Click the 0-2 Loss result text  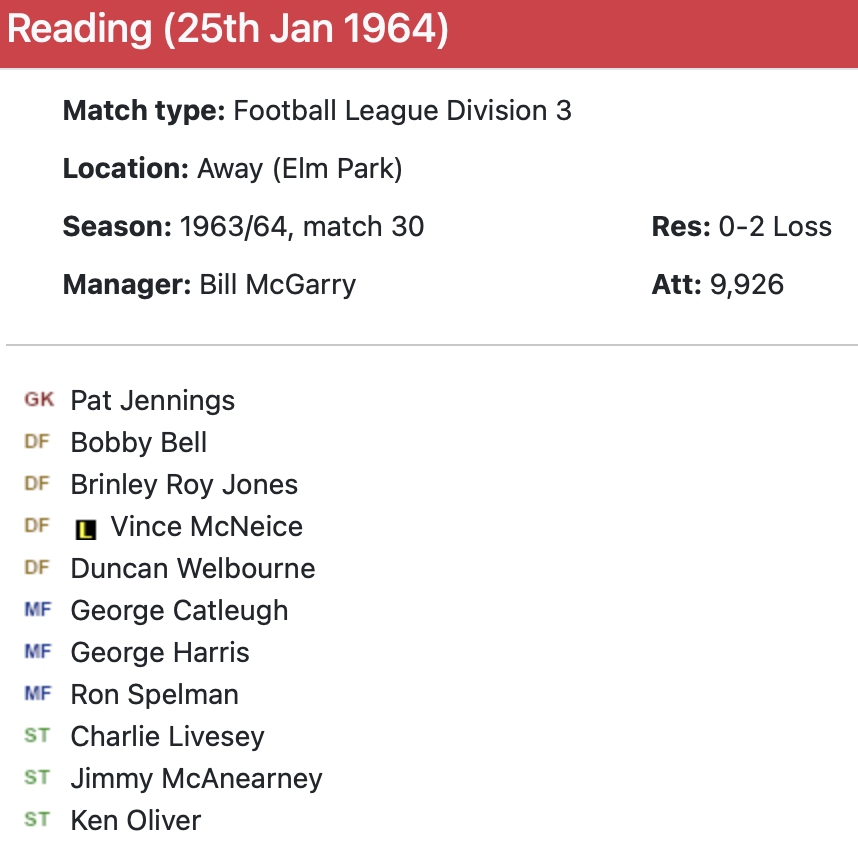click(x=774, y=227)
